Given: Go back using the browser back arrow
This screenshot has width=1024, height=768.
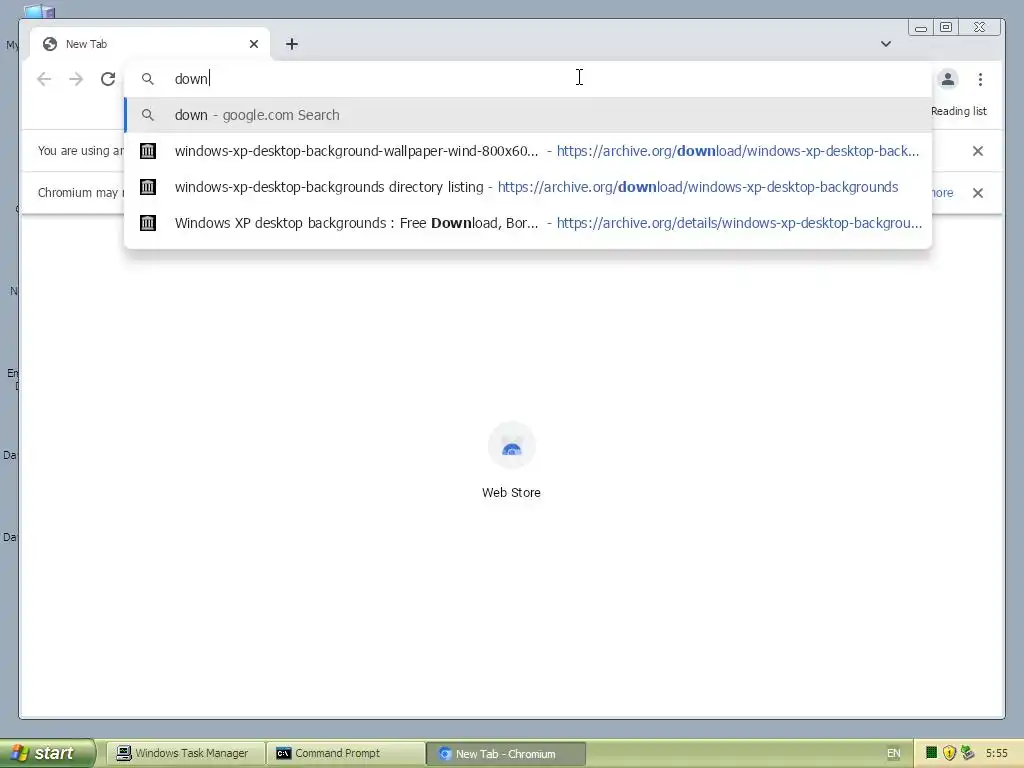Looking at the screenshot, I should pos(44,79).
